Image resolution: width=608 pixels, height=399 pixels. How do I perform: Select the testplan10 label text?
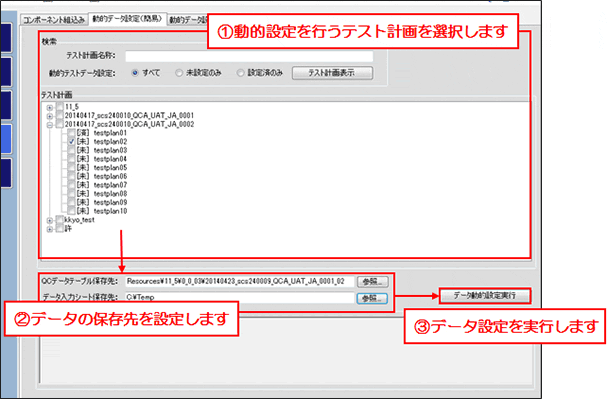tap(110, 211)
